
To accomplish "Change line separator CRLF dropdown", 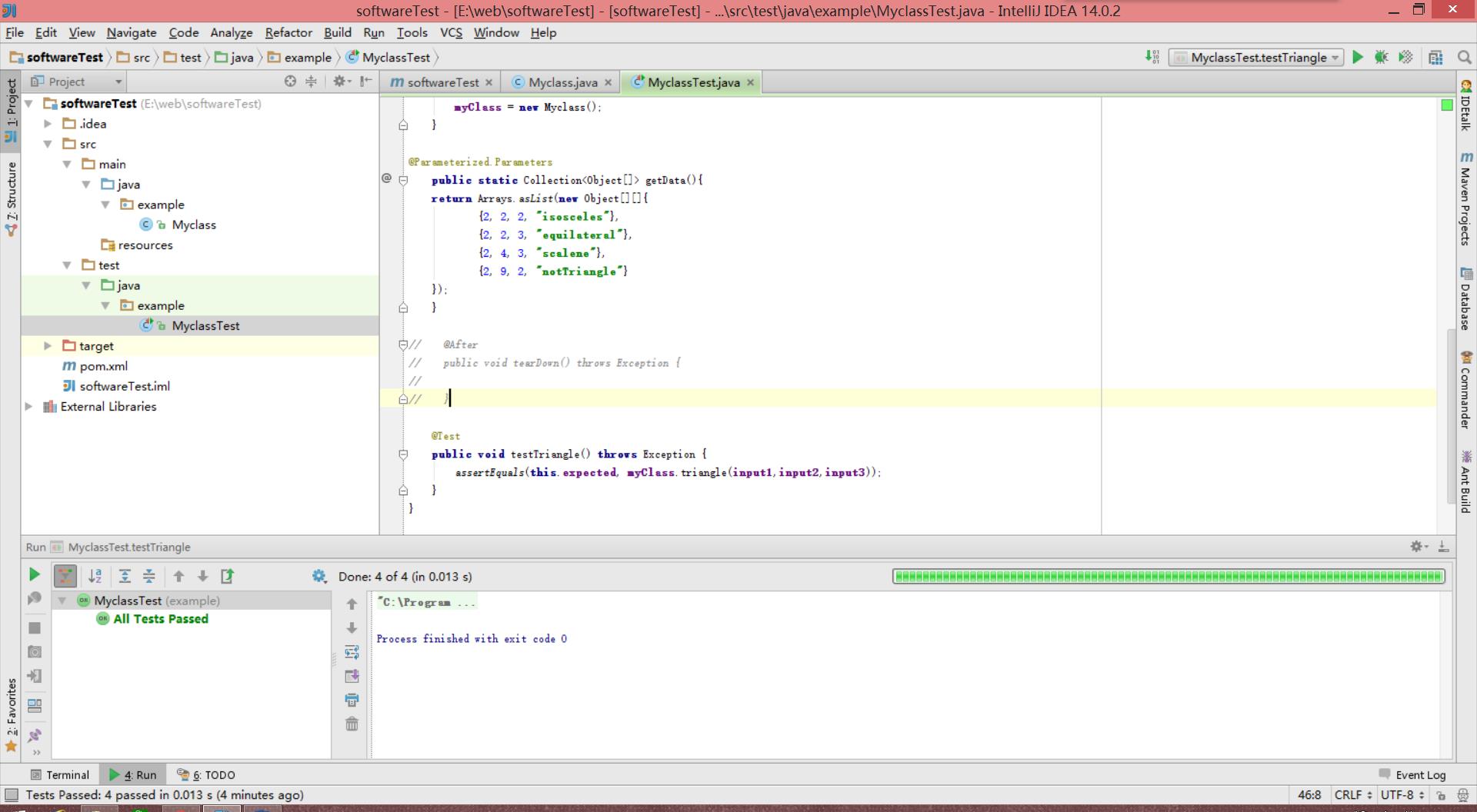I will click(1353, 795).
